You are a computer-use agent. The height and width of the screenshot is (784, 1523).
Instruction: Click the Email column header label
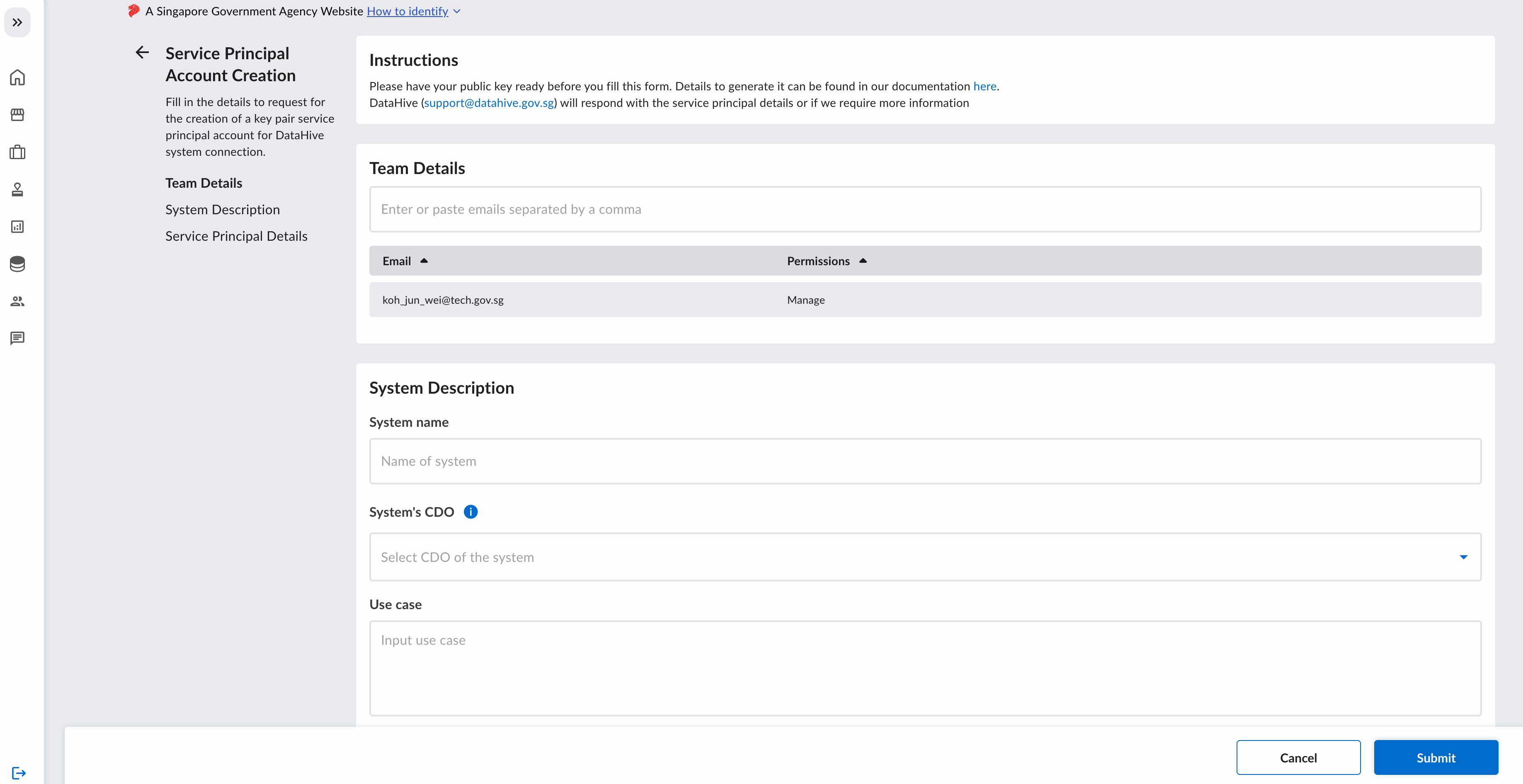396,261
